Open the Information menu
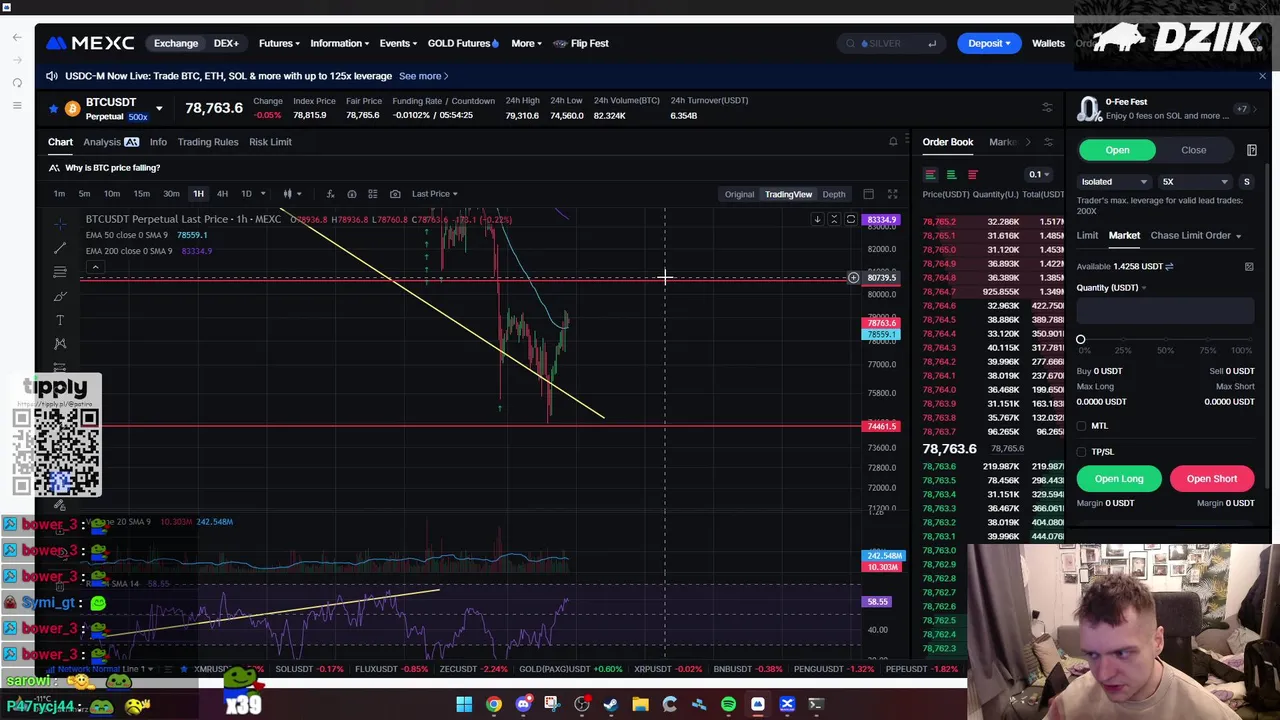Screen dimensions: 1280x720 tap(339, 43)
